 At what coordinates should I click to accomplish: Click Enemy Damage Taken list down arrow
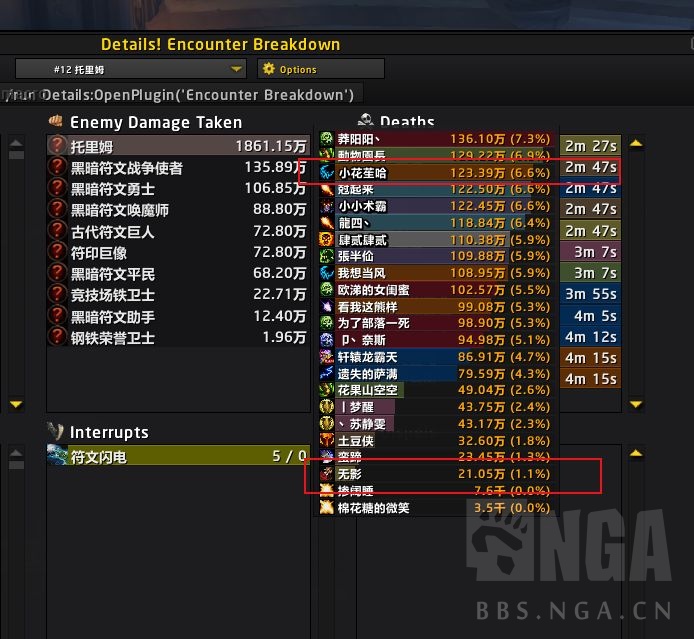[16, 404]
